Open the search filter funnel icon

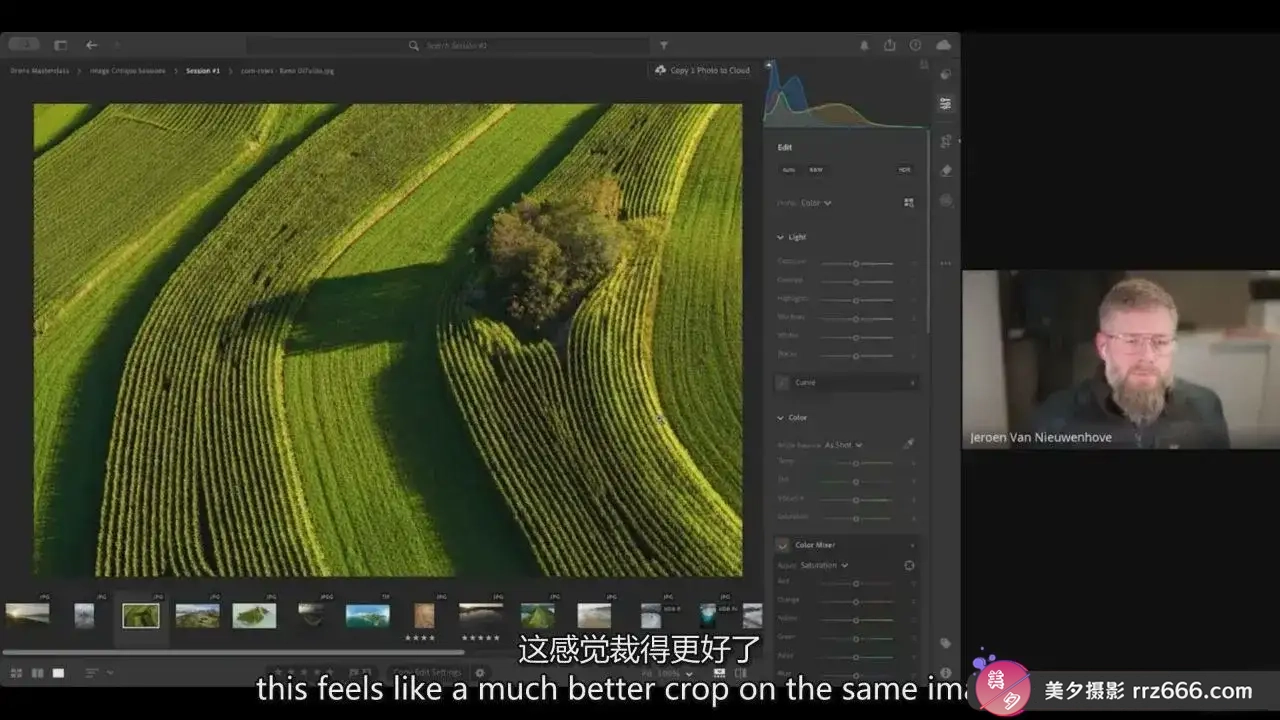click(x=663, y=46)
